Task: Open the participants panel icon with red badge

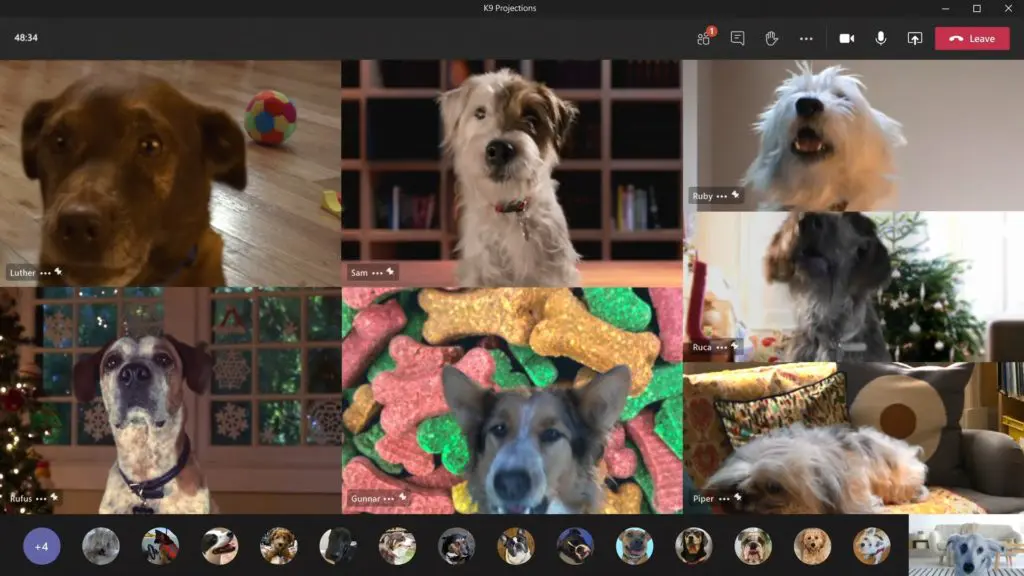Action: pos(705,37)
